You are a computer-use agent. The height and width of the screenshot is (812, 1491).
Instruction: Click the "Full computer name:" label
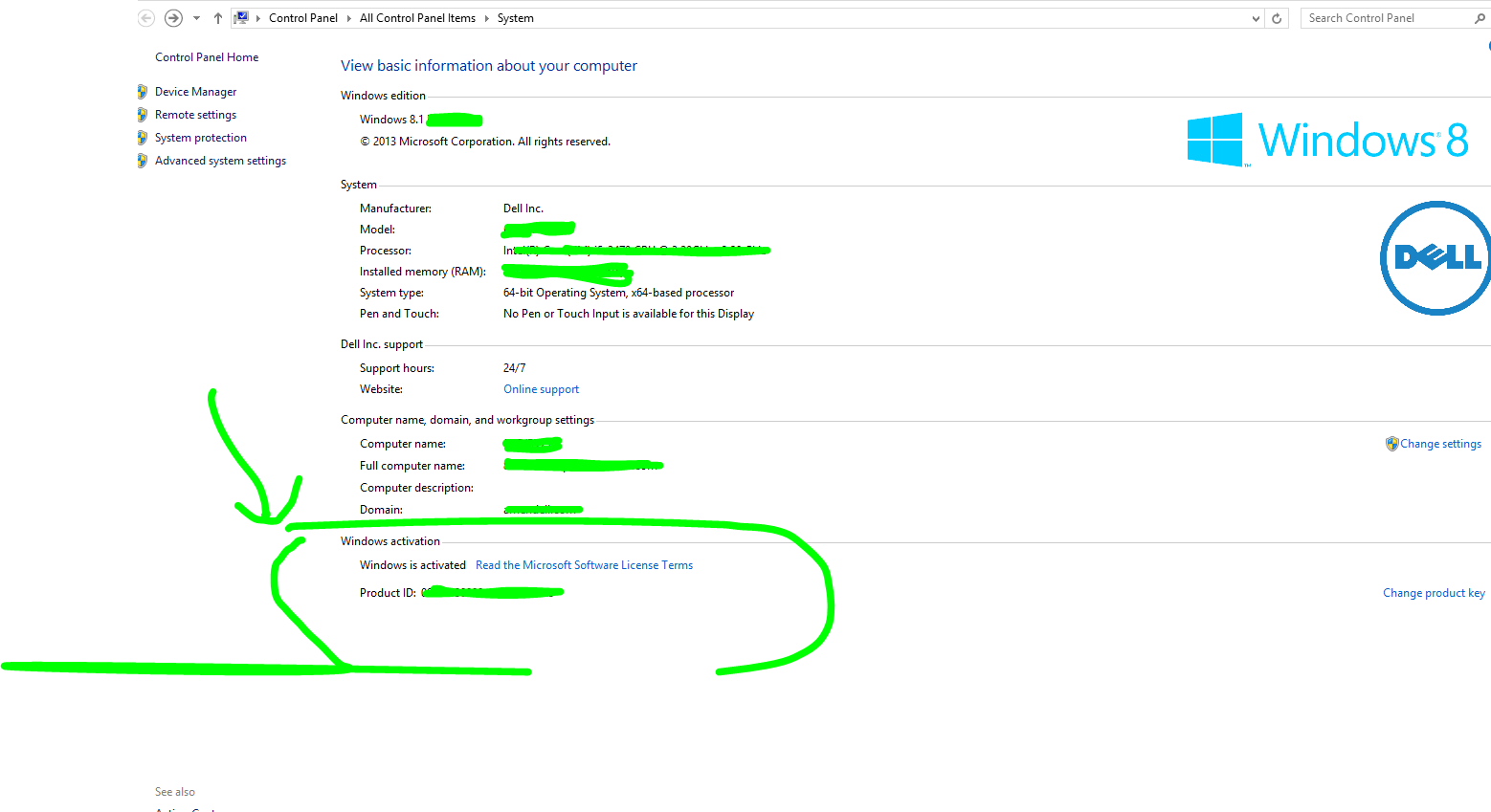[x=412, y=466]
